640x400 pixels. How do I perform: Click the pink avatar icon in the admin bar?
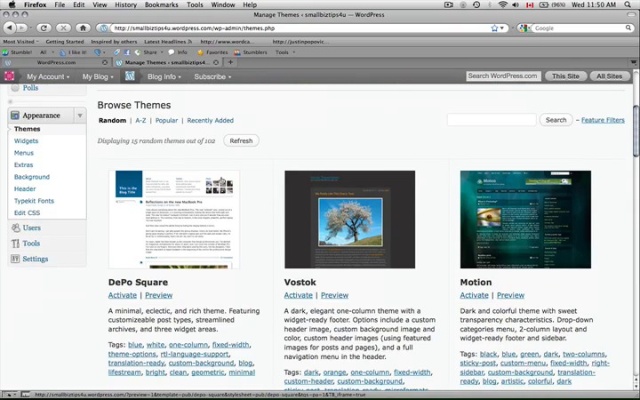[x=9, y=76]
